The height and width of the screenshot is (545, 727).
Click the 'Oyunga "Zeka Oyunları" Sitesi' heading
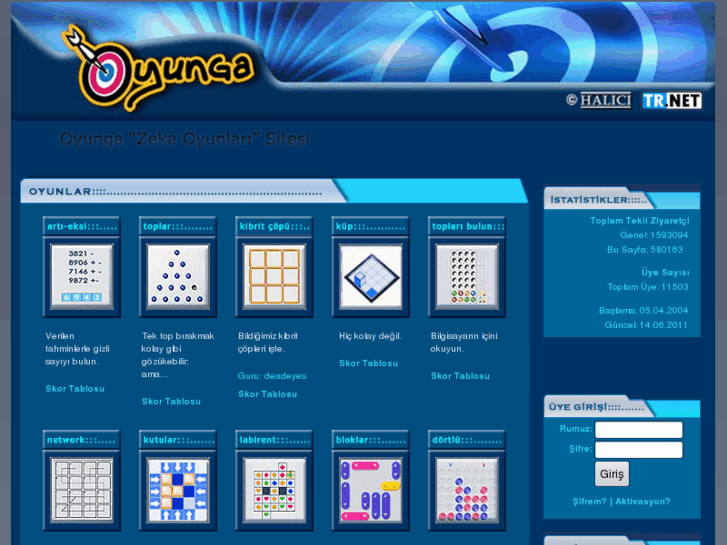pos(185,139)
